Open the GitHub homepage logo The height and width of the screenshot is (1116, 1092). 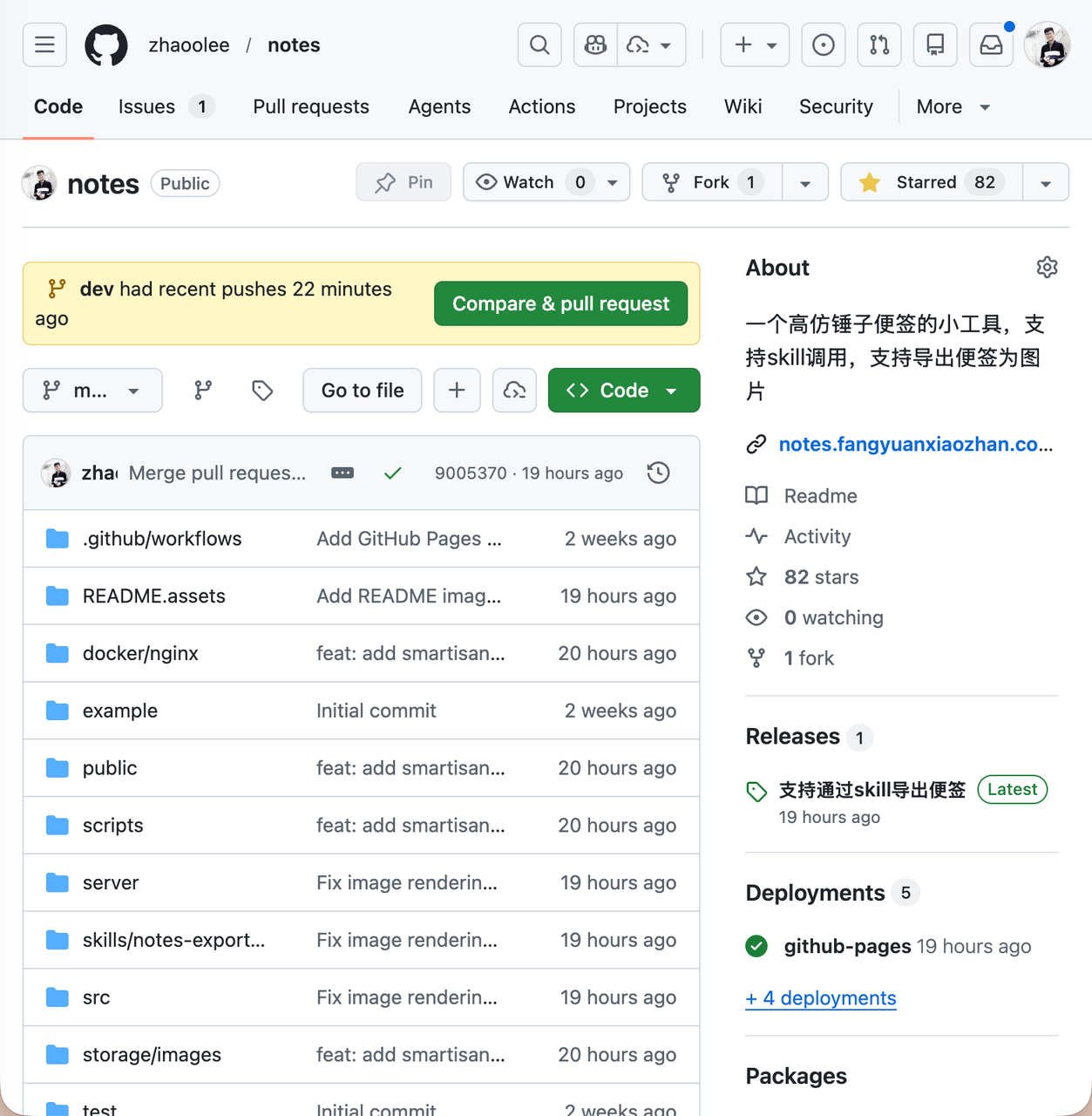click(x=106, y=45)
